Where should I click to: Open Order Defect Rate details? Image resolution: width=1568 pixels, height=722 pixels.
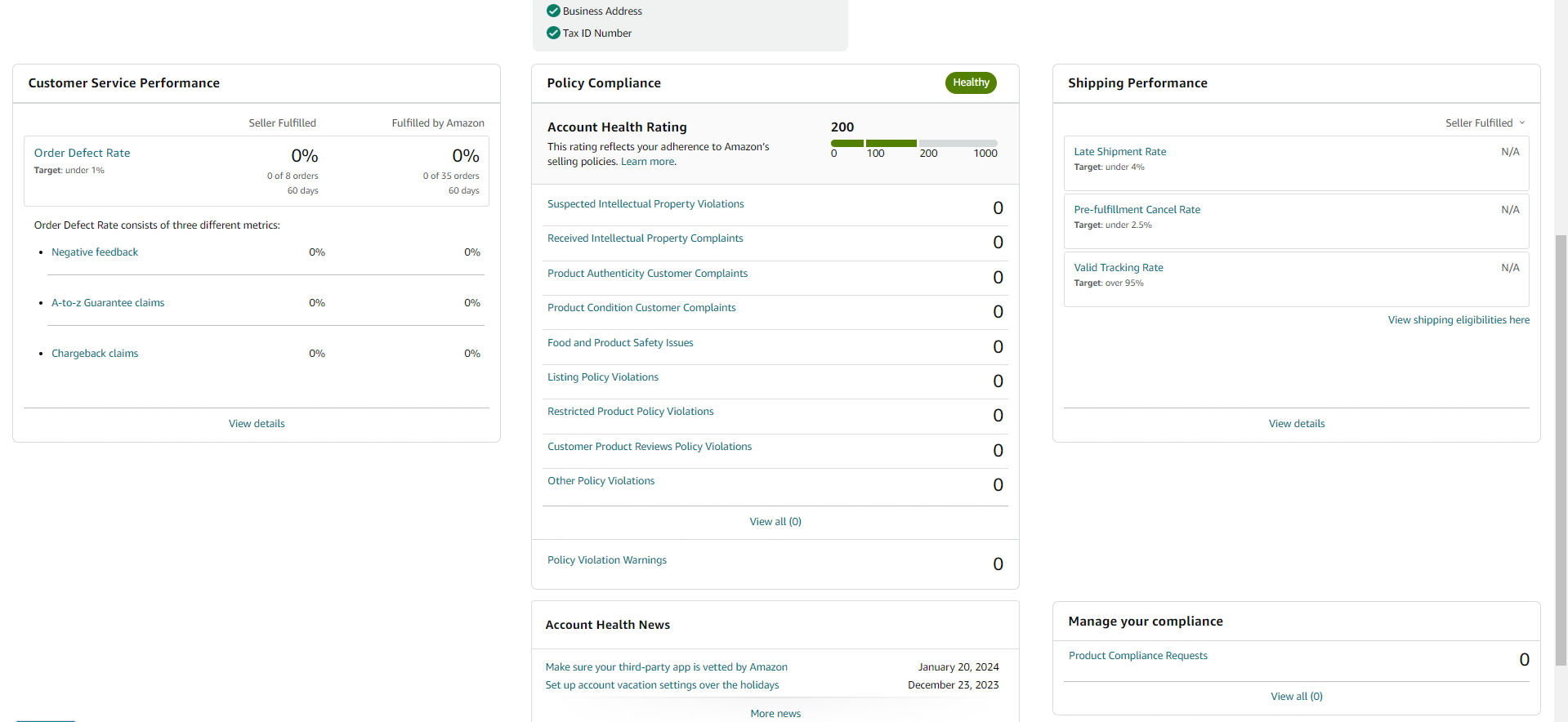click(x=82, y=153)
